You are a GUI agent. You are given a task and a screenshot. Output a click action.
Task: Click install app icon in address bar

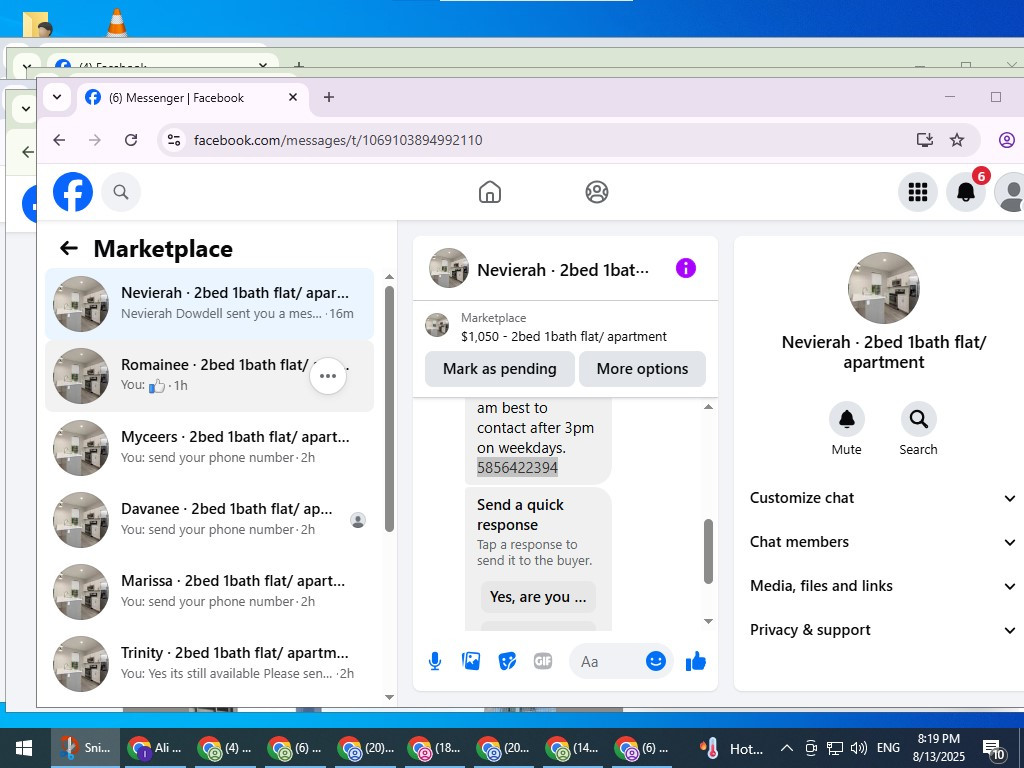pos(924,140)
